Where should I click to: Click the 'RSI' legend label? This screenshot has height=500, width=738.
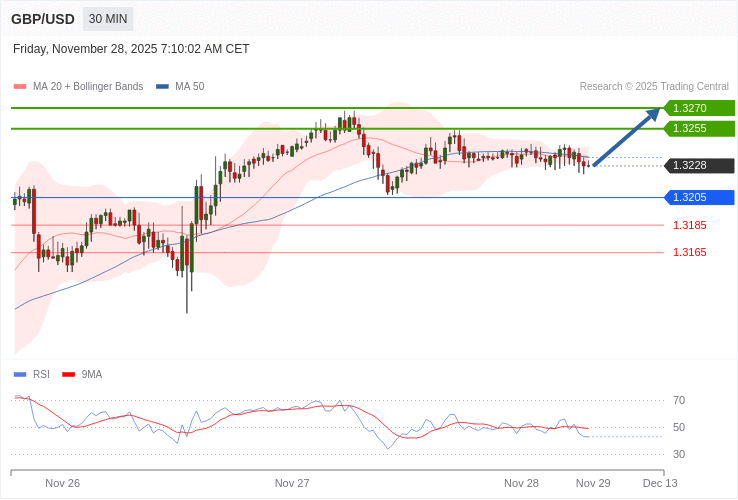41,375
